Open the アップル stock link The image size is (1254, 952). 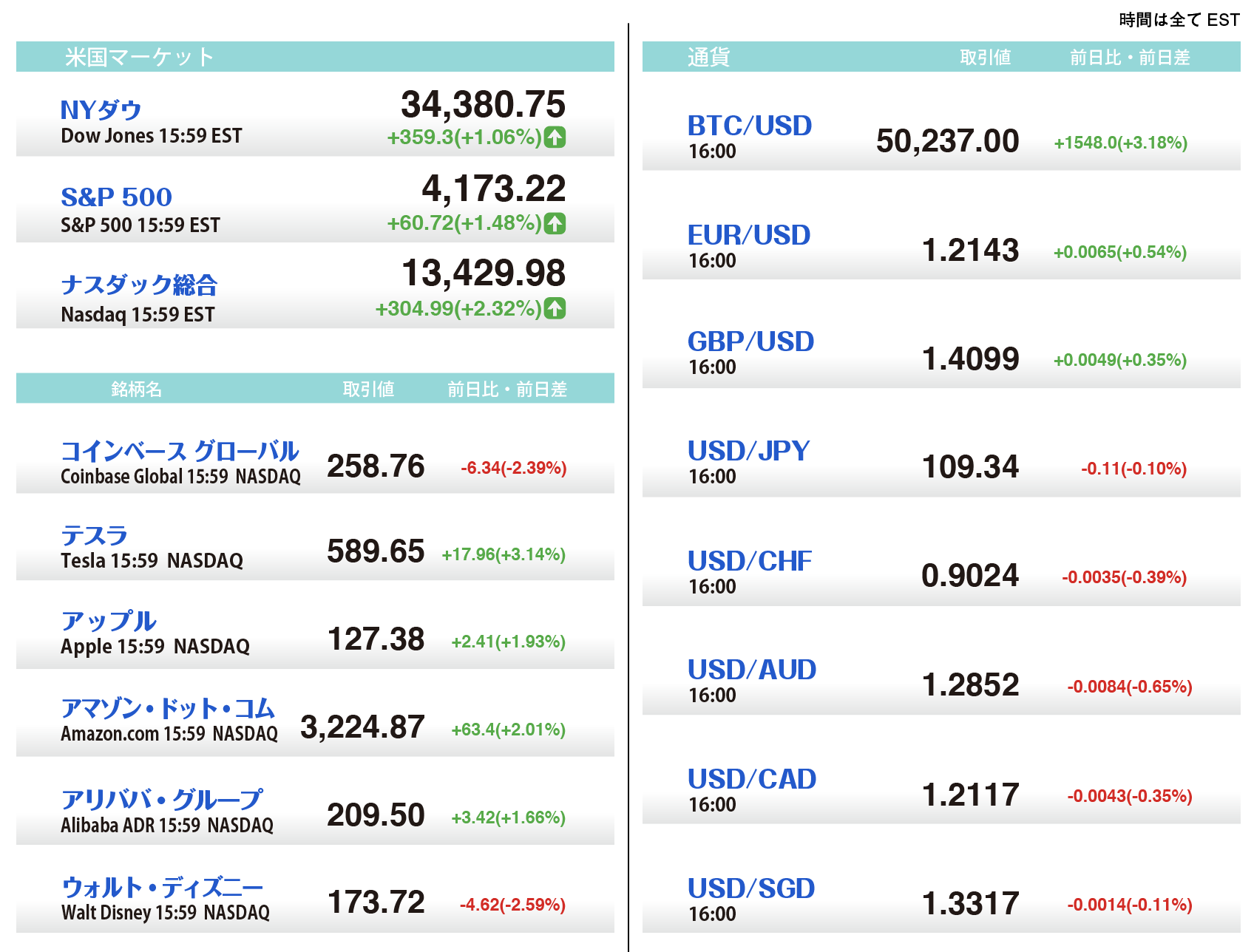pyautogui.click(x=109, y=621)
